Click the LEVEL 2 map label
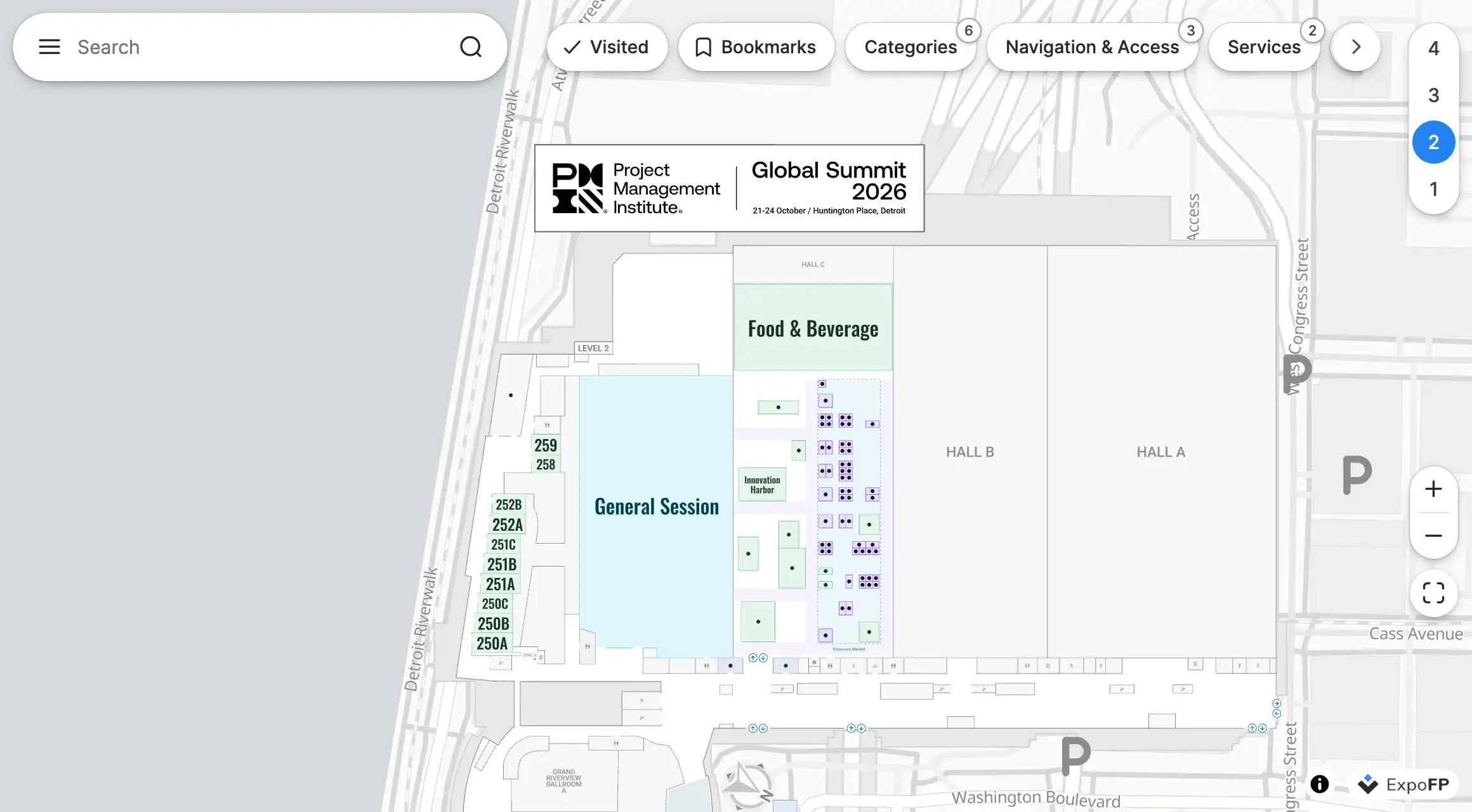Viewport: 1472px width, 812px height. click(593, 348)
